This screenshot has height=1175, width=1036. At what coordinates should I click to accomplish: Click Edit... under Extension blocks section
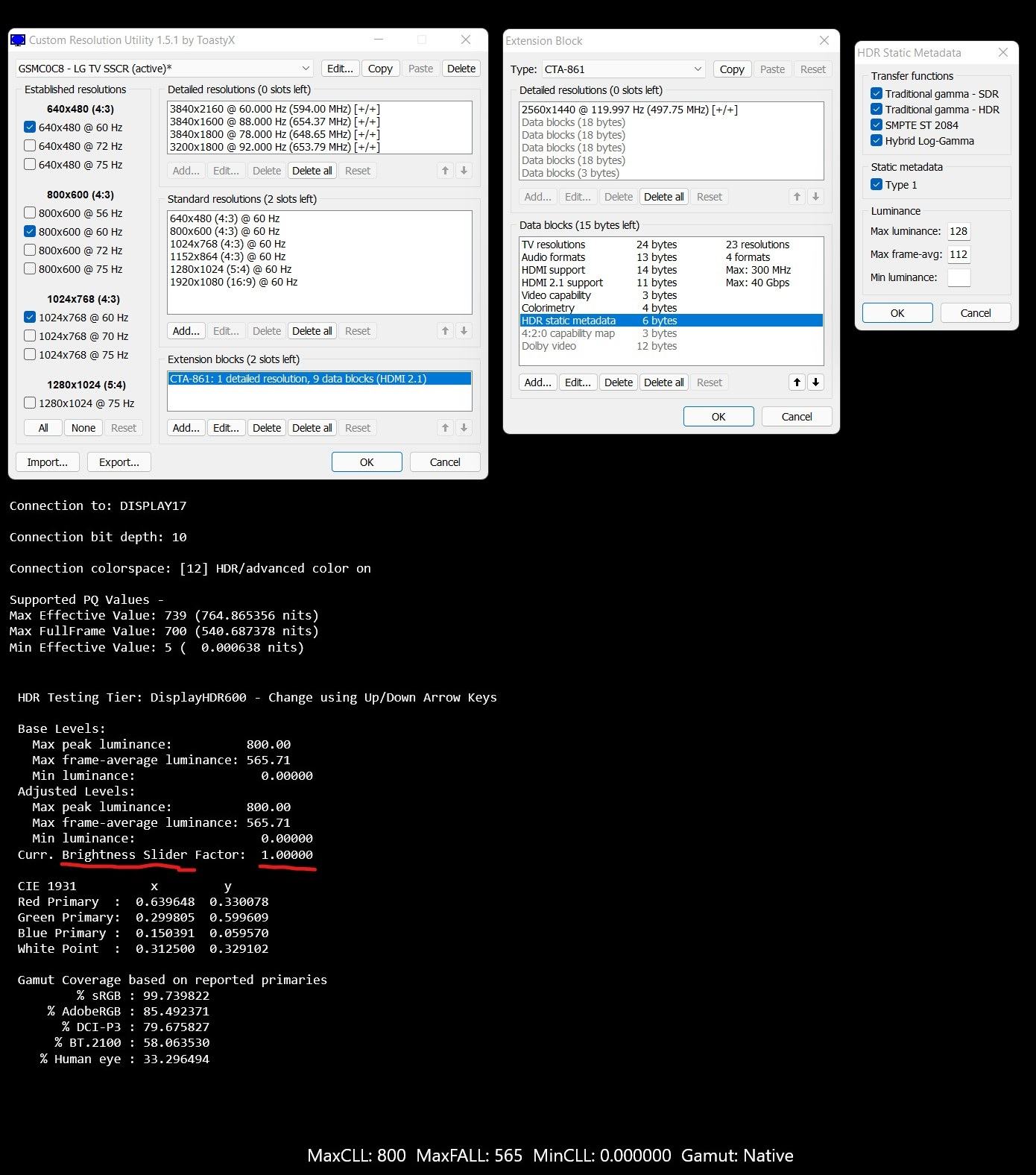(226, 428)
